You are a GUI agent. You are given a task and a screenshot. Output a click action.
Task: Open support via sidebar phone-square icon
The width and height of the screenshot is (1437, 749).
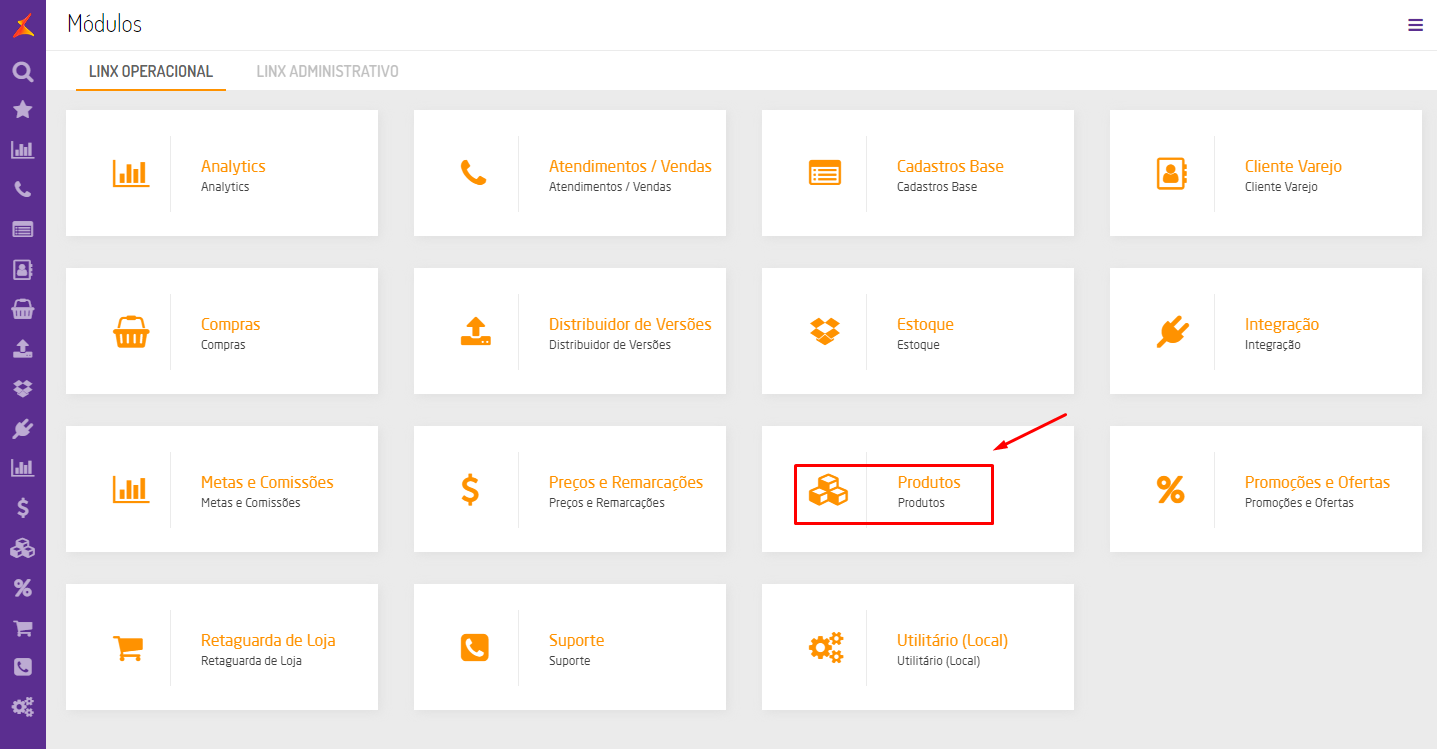(23, 667)
